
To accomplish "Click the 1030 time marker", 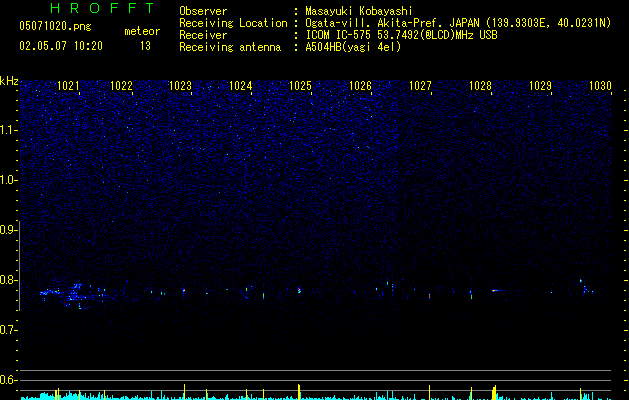I will coord(600,86).
